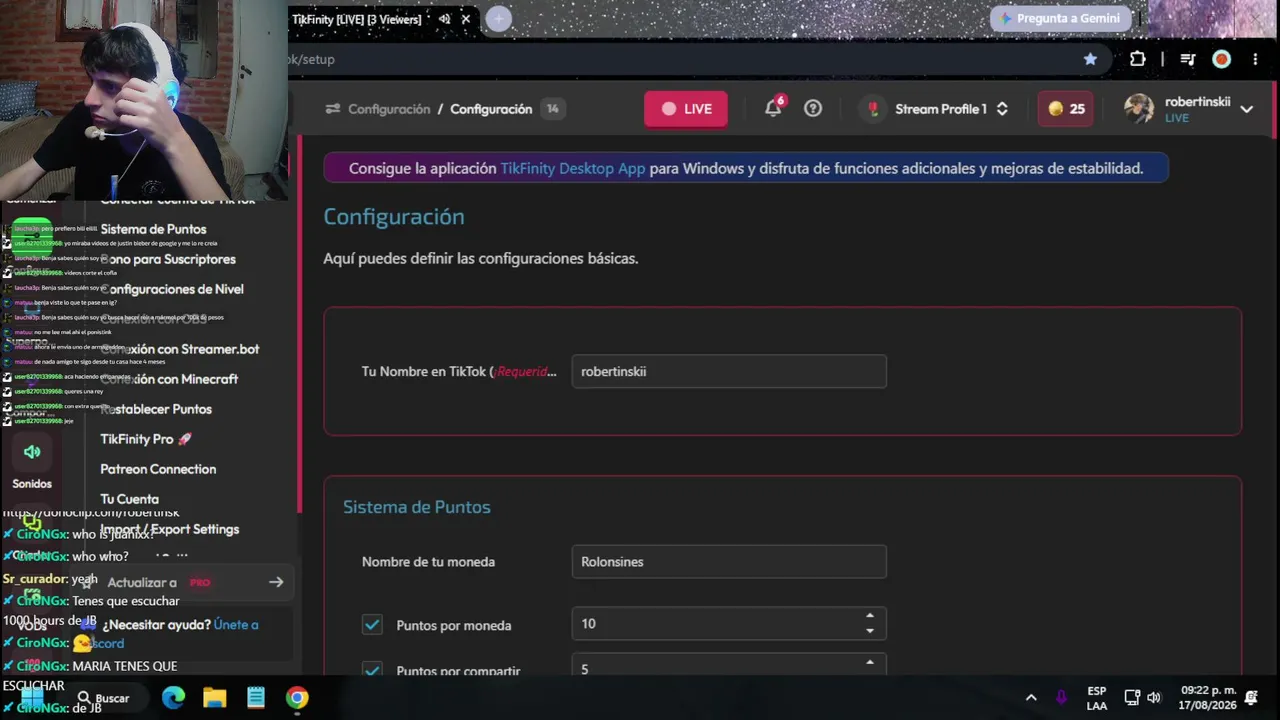Open the Chrome three-dot menu

pyautogui.click(x=1255, y=59)
